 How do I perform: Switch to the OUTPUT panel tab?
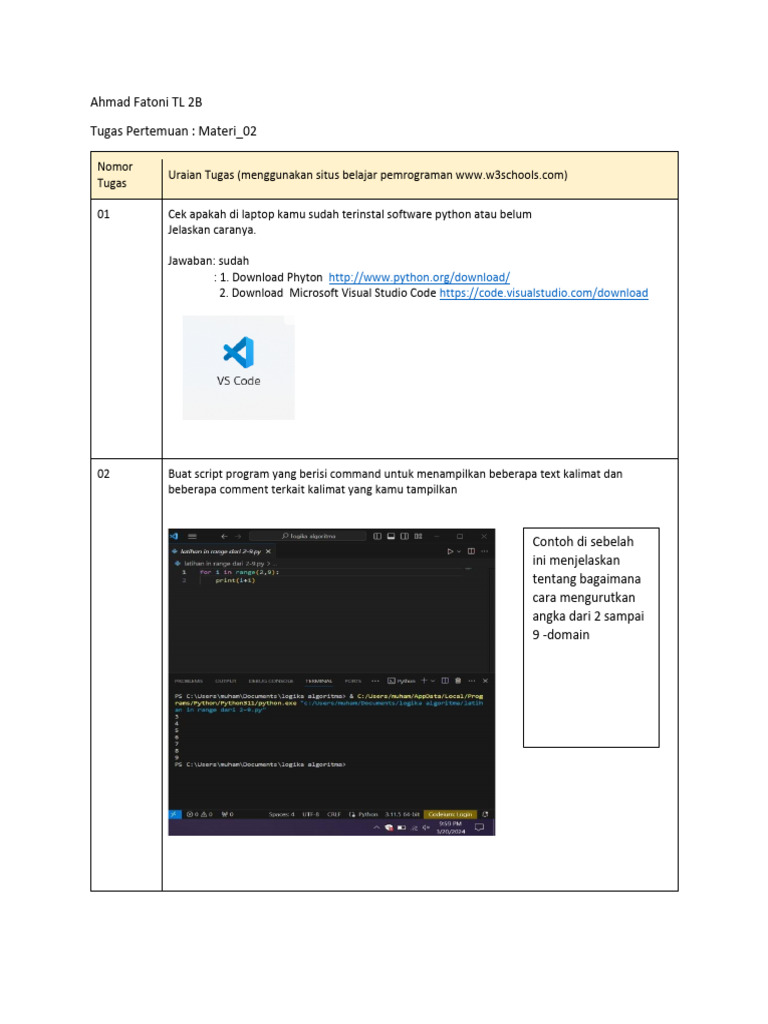click(x=225, y=681)
